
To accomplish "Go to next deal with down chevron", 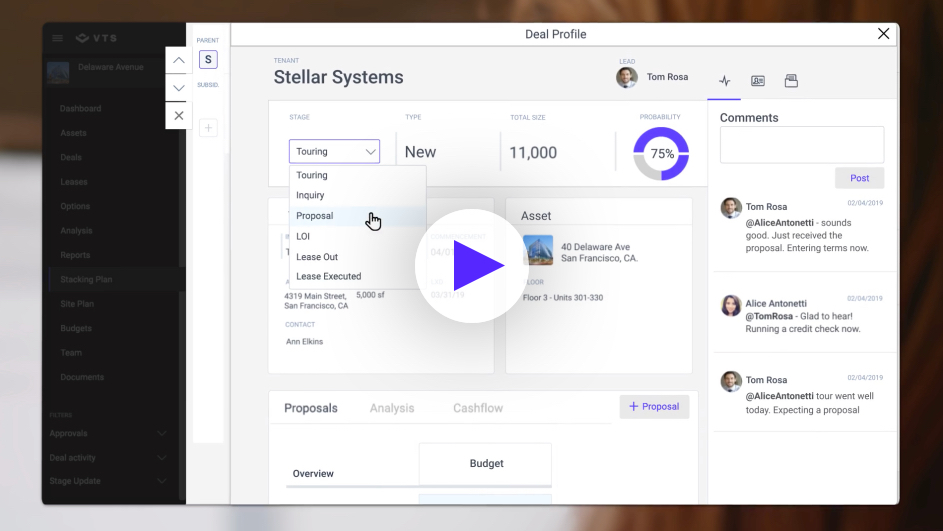I will 179,88.
